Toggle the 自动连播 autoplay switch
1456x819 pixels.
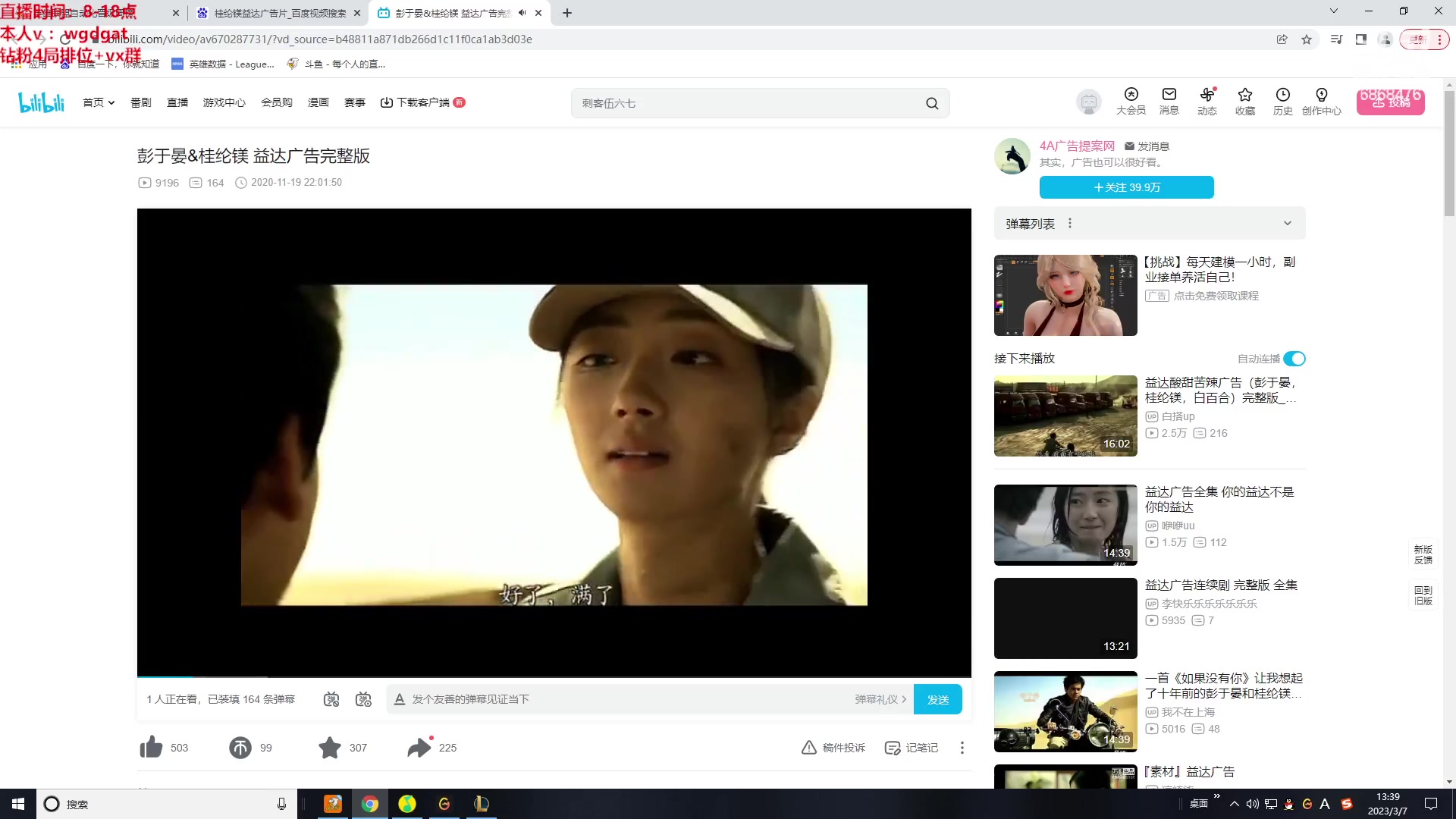click(x=1294, y=359)
